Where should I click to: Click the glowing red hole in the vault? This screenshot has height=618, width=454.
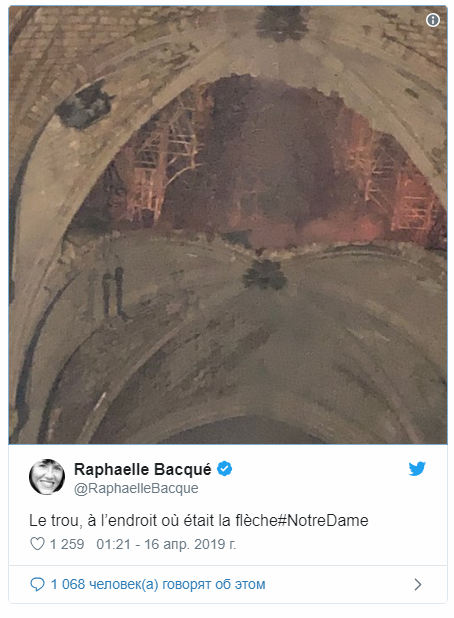point(260,166)
